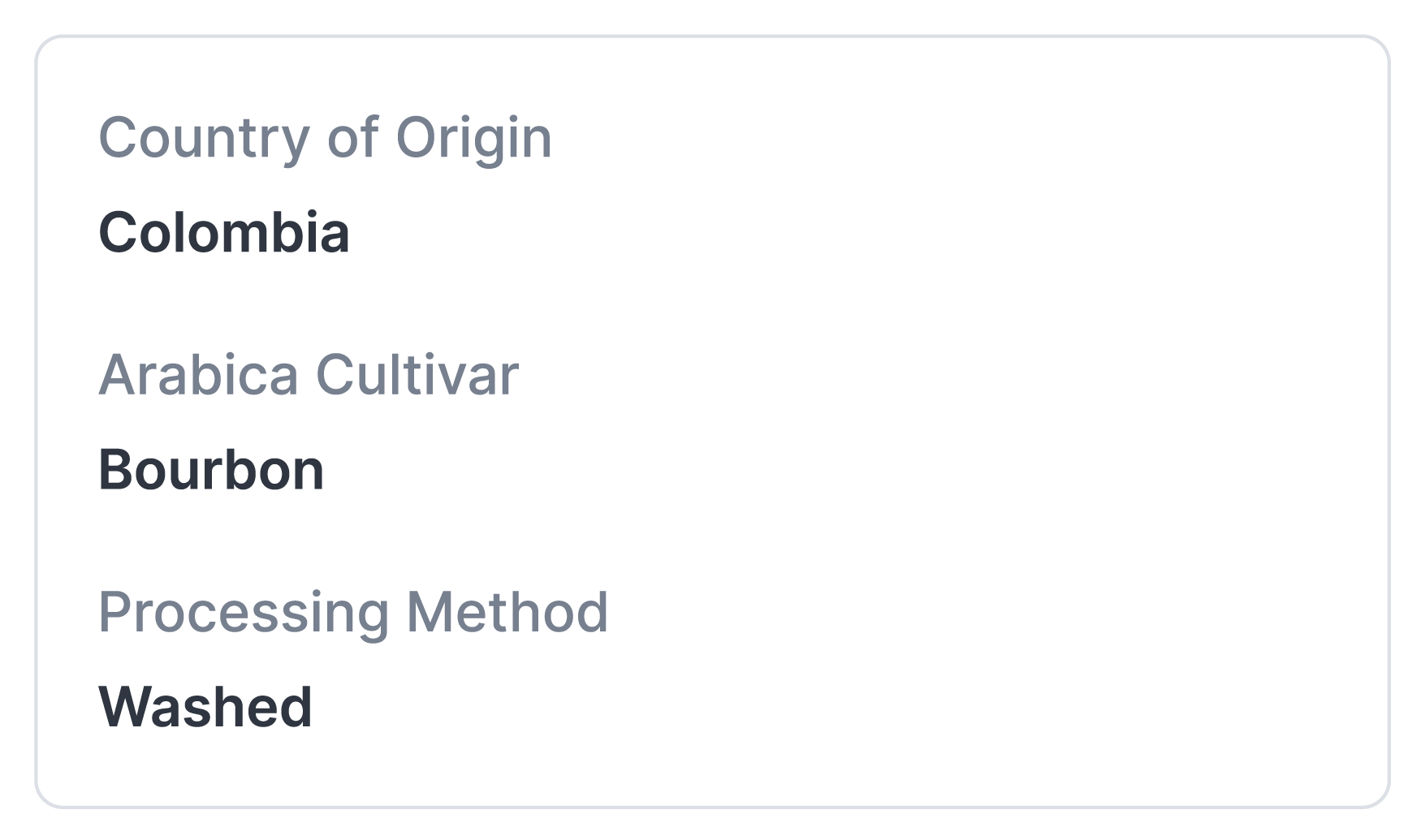Image resolution: width=1425 pixels, height=840 pixels.
Task: Select the Washed value text
Action: click(205, 707)
